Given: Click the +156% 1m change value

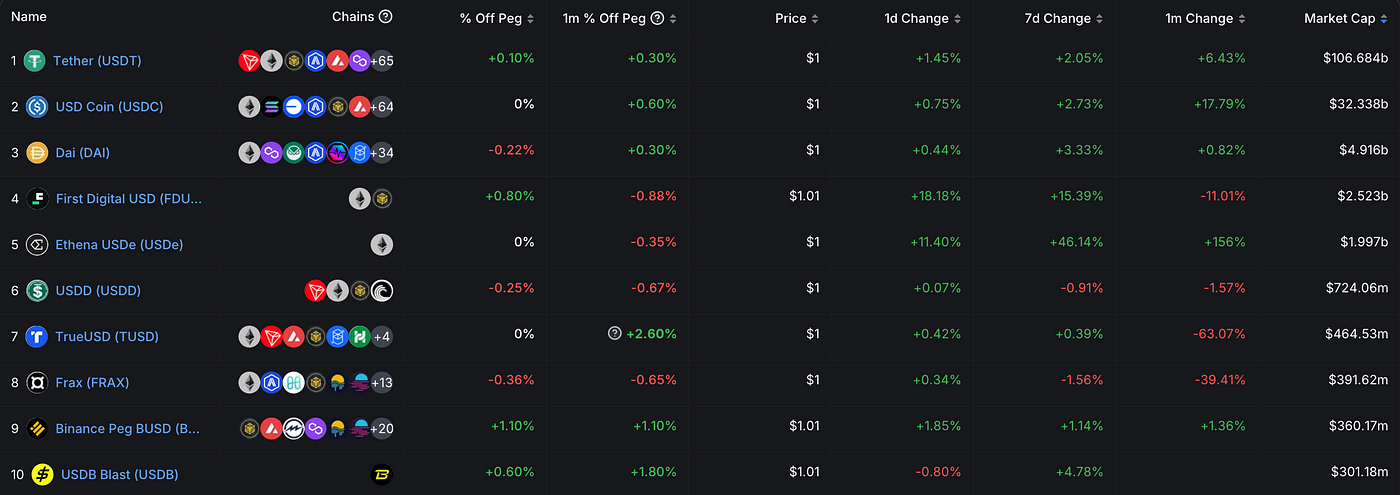Looking at the screenshot, I should [x=1223, y=243].
